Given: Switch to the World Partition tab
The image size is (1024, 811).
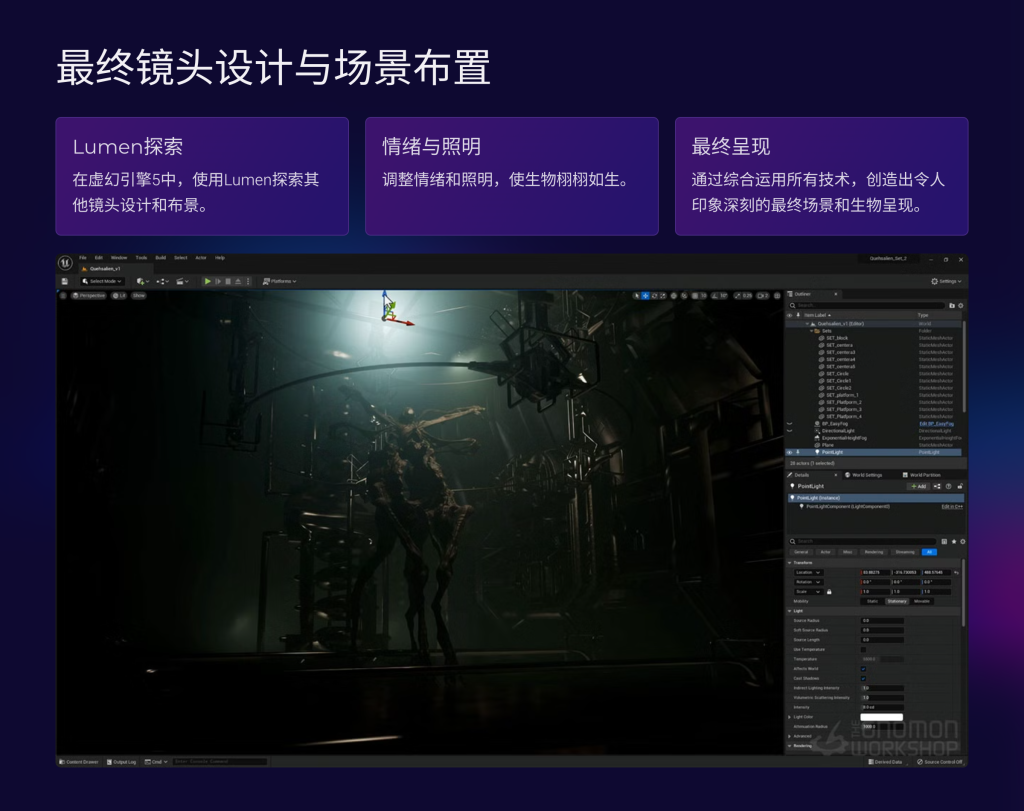Looking at the screenshot, I should click(x=921, y=475).
